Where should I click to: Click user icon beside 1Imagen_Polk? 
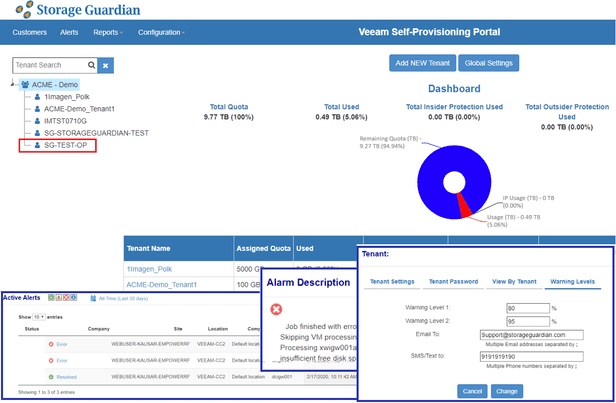[37, 97]
